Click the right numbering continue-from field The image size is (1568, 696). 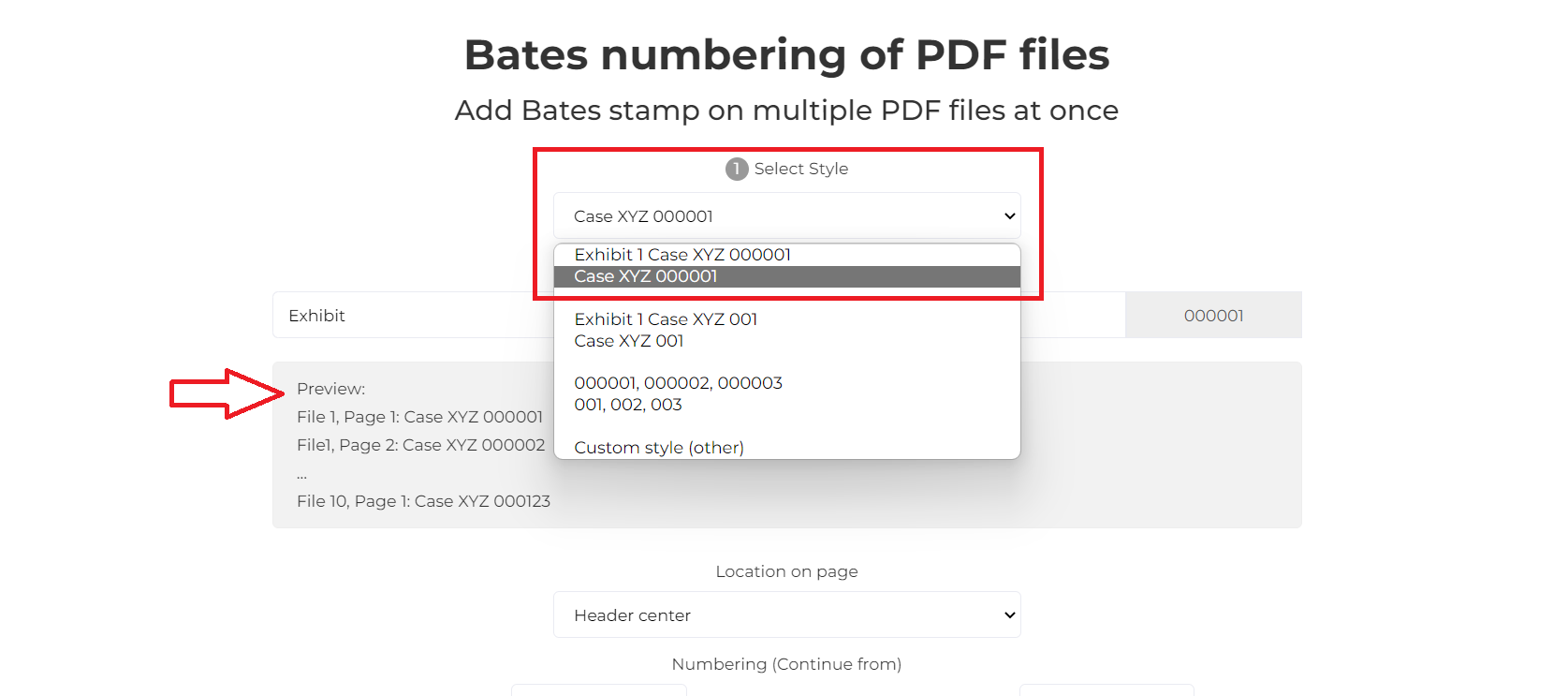tap(1105, 692)
